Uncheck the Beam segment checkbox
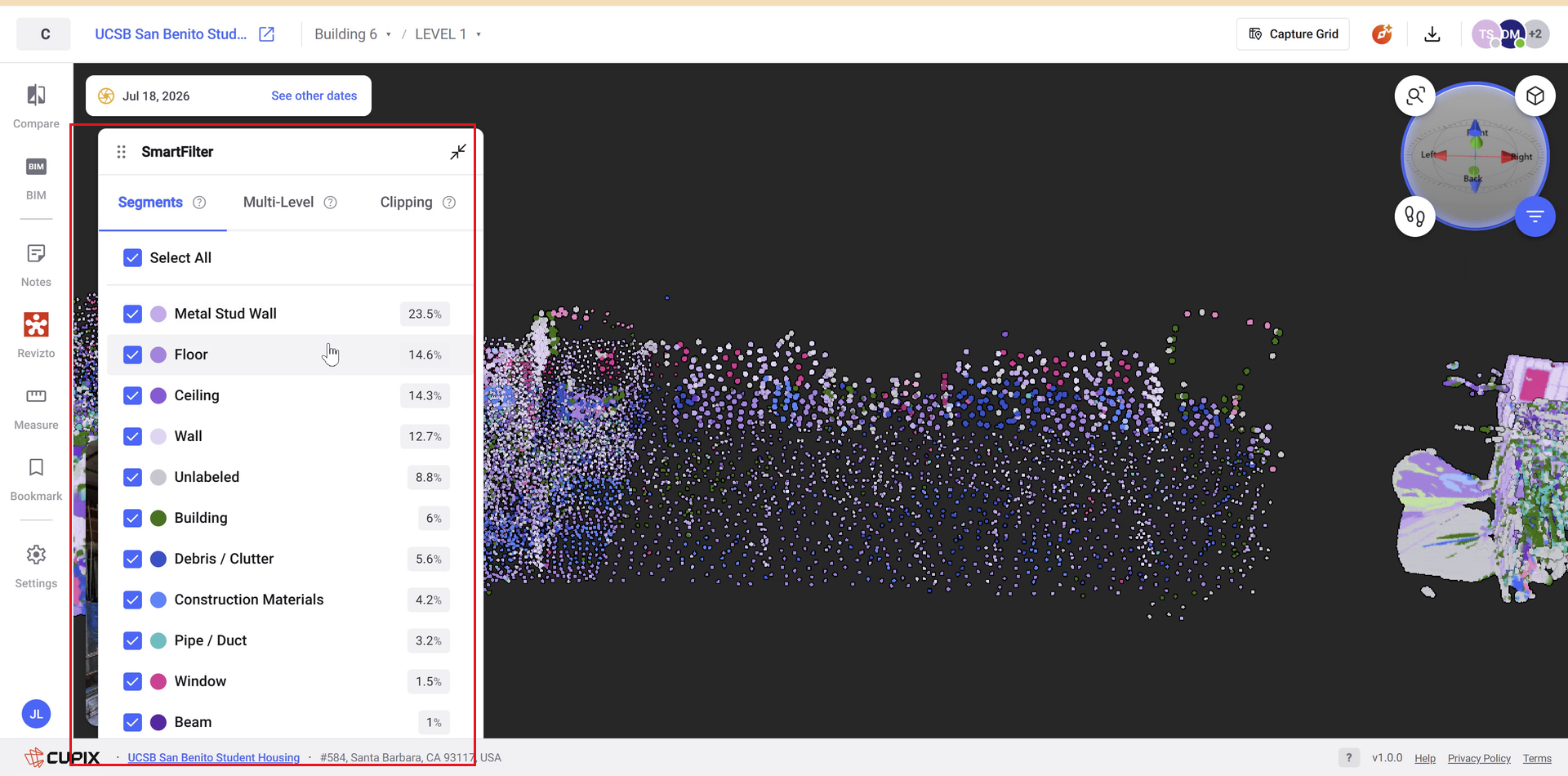 (x=132, y=722)
